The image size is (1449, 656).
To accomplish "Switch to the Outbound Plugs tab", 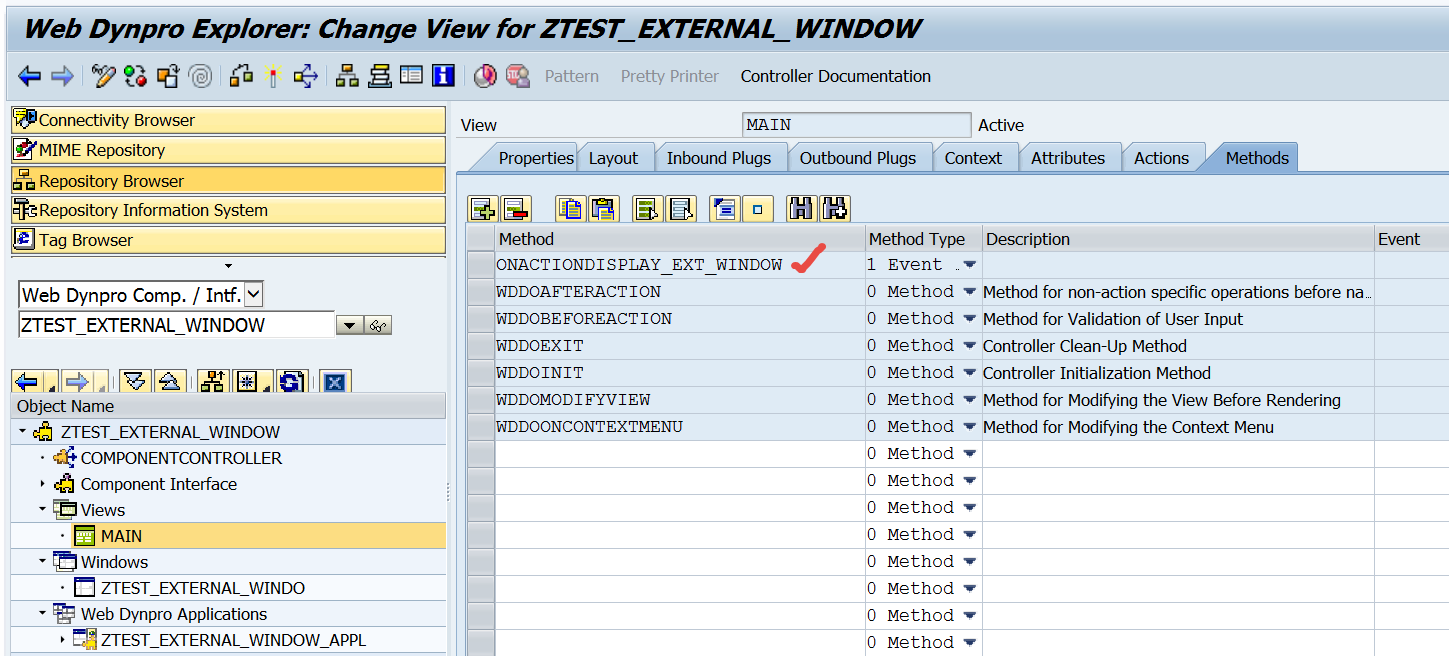I will [858, 158].
